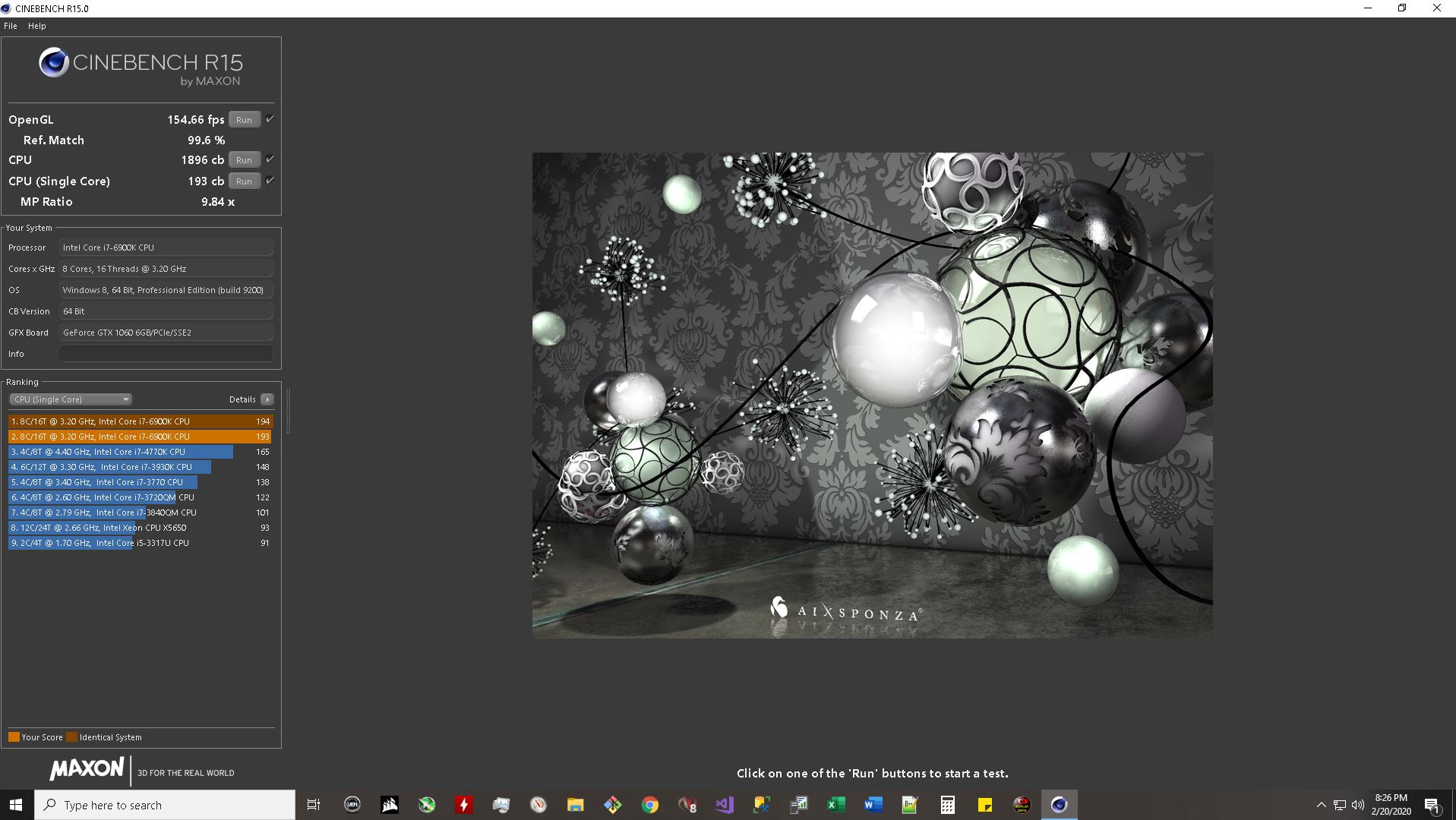Screen dimensions: 1456x820
Task: Select the Xeon X5650 ranking row
Action: pyautogui.click(x=141, y=528)
